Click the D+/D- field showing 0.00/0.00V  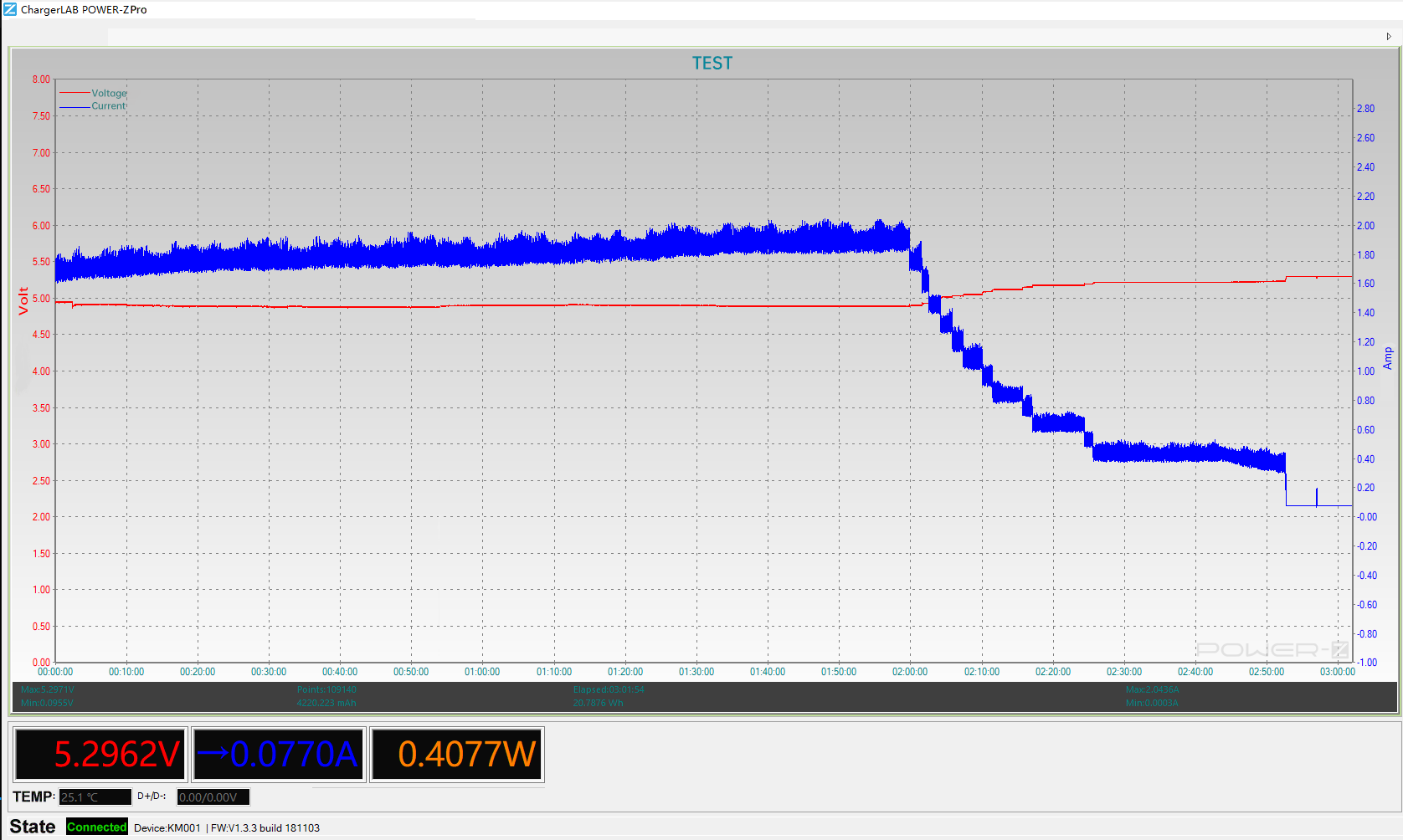[213, 797]
